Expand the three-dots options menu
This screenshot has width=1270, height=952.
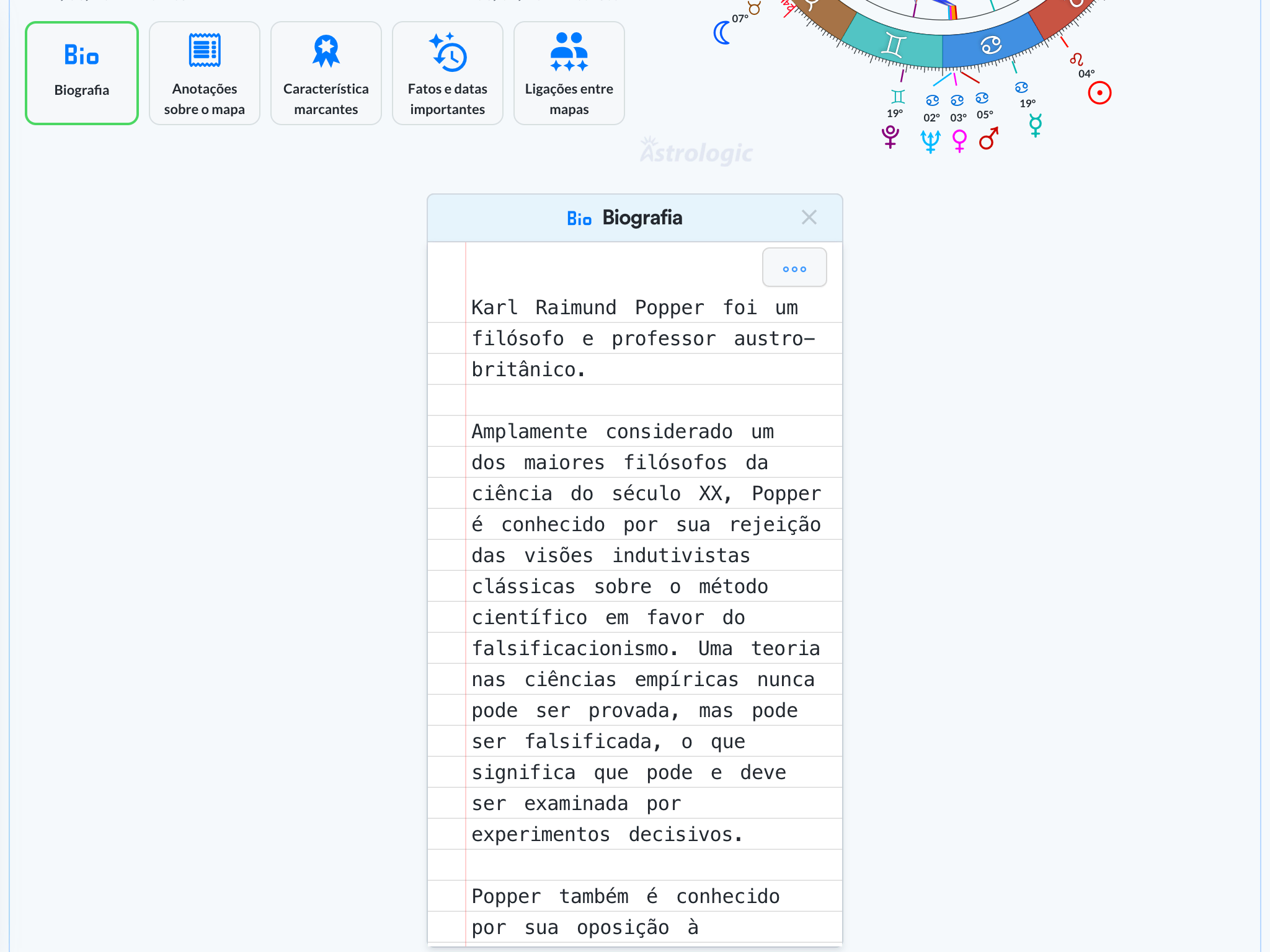tap(794, 268)
